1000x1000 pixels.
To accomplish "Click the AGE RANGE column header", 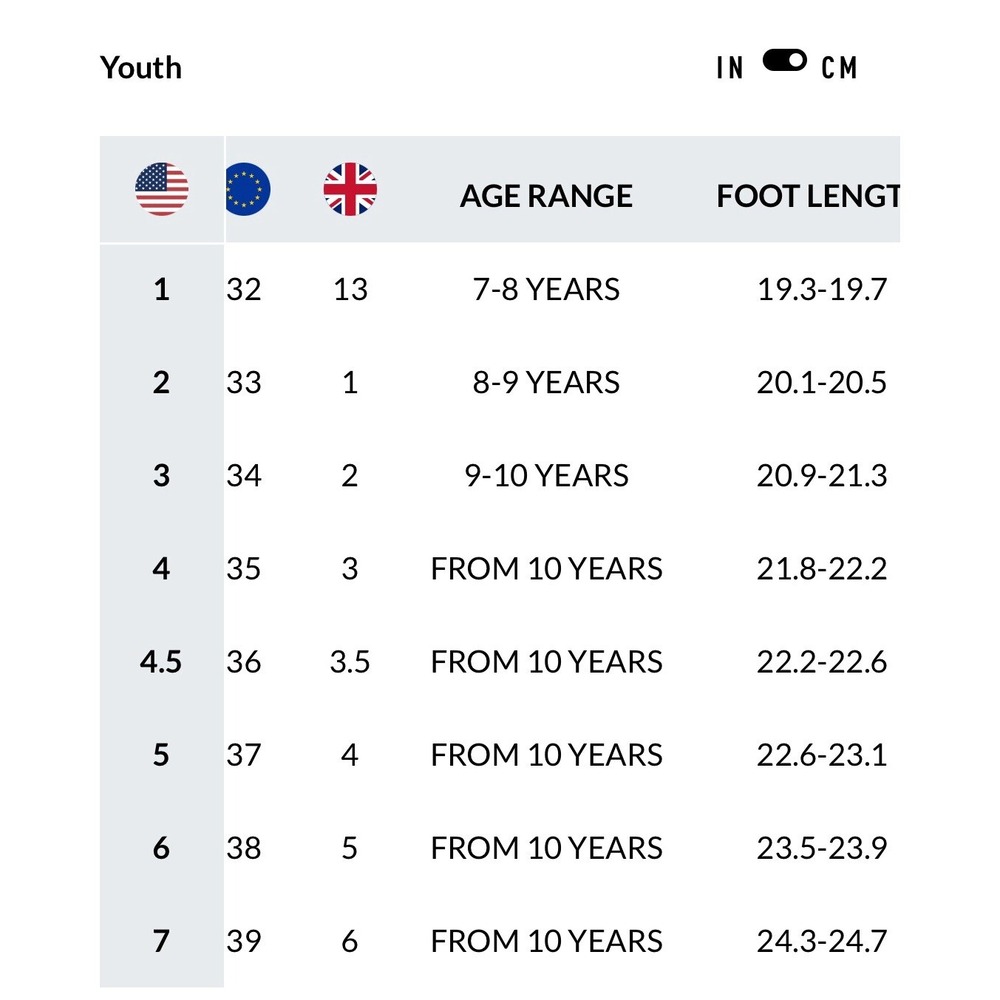I will pyautogui.click(x=546, y=196).
